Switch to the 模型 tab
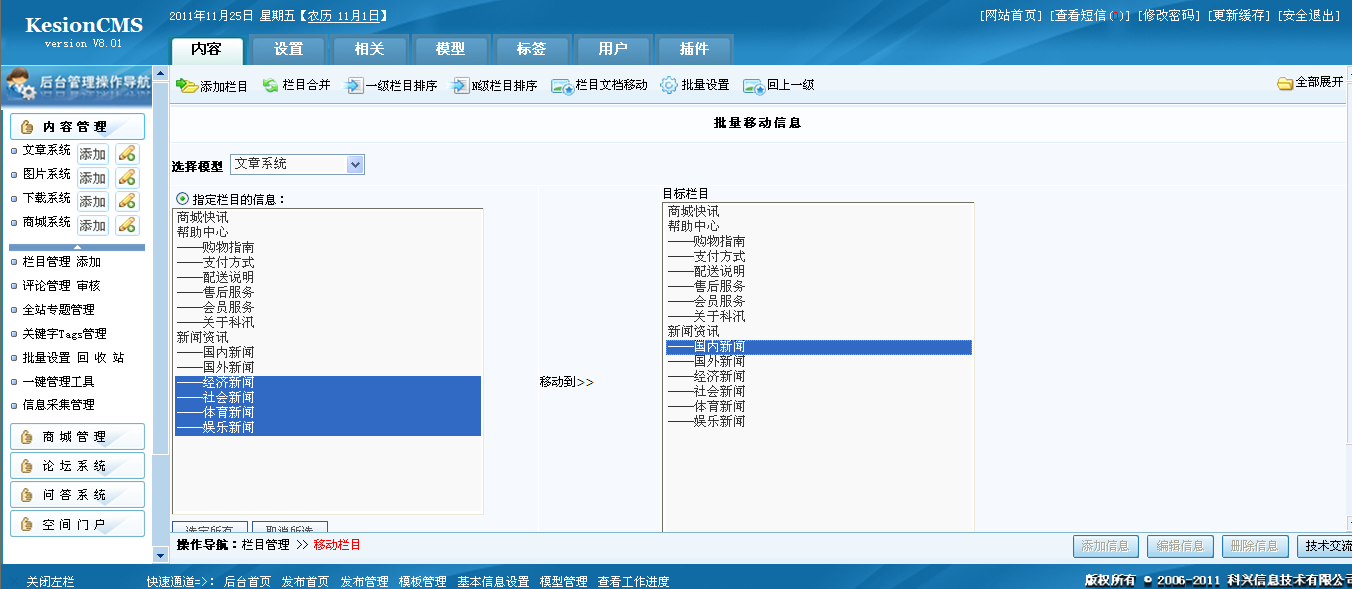 451,48
